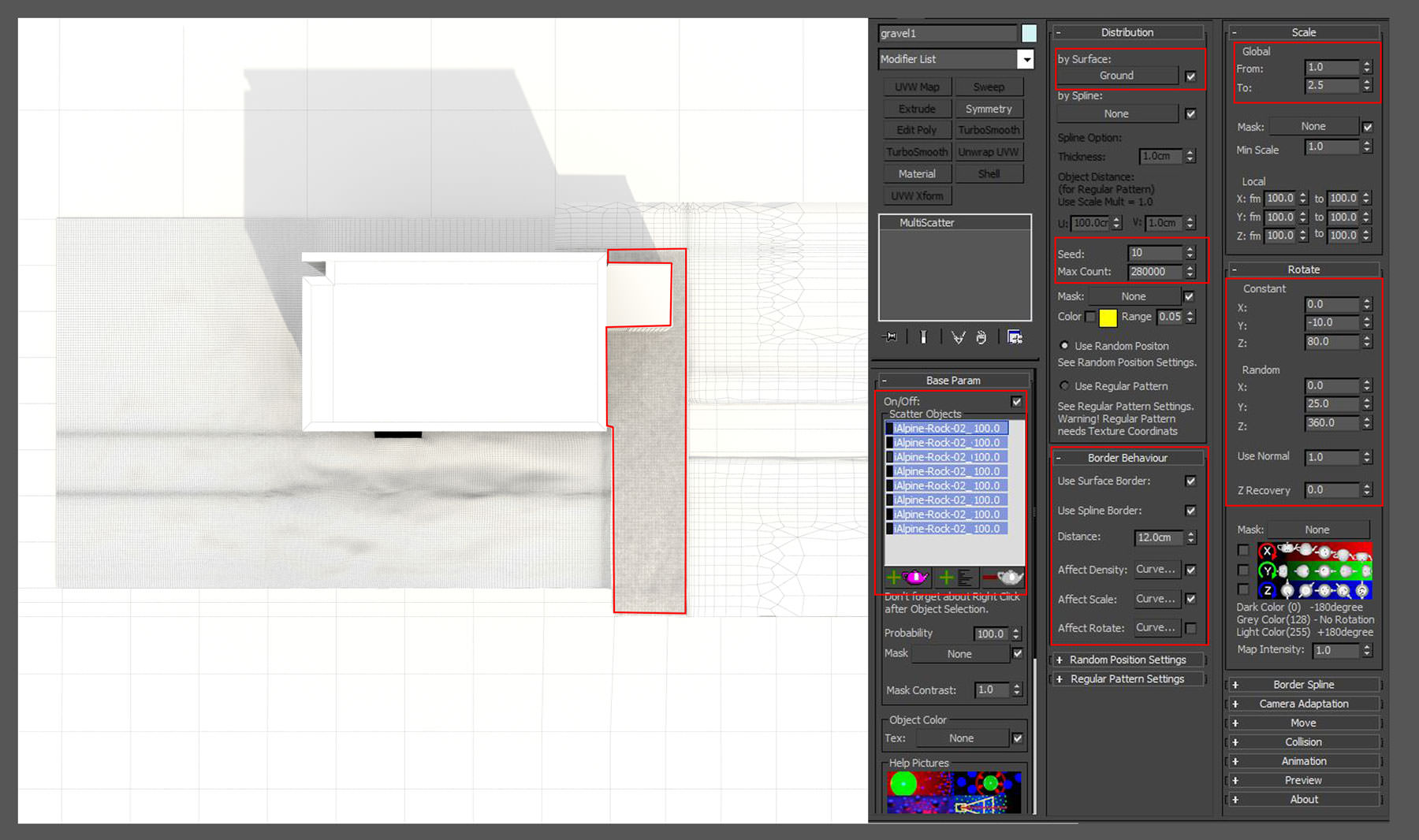
Task: Toggle the Base Param On/Off checkbox
Action: click(x=1016, y=401)
